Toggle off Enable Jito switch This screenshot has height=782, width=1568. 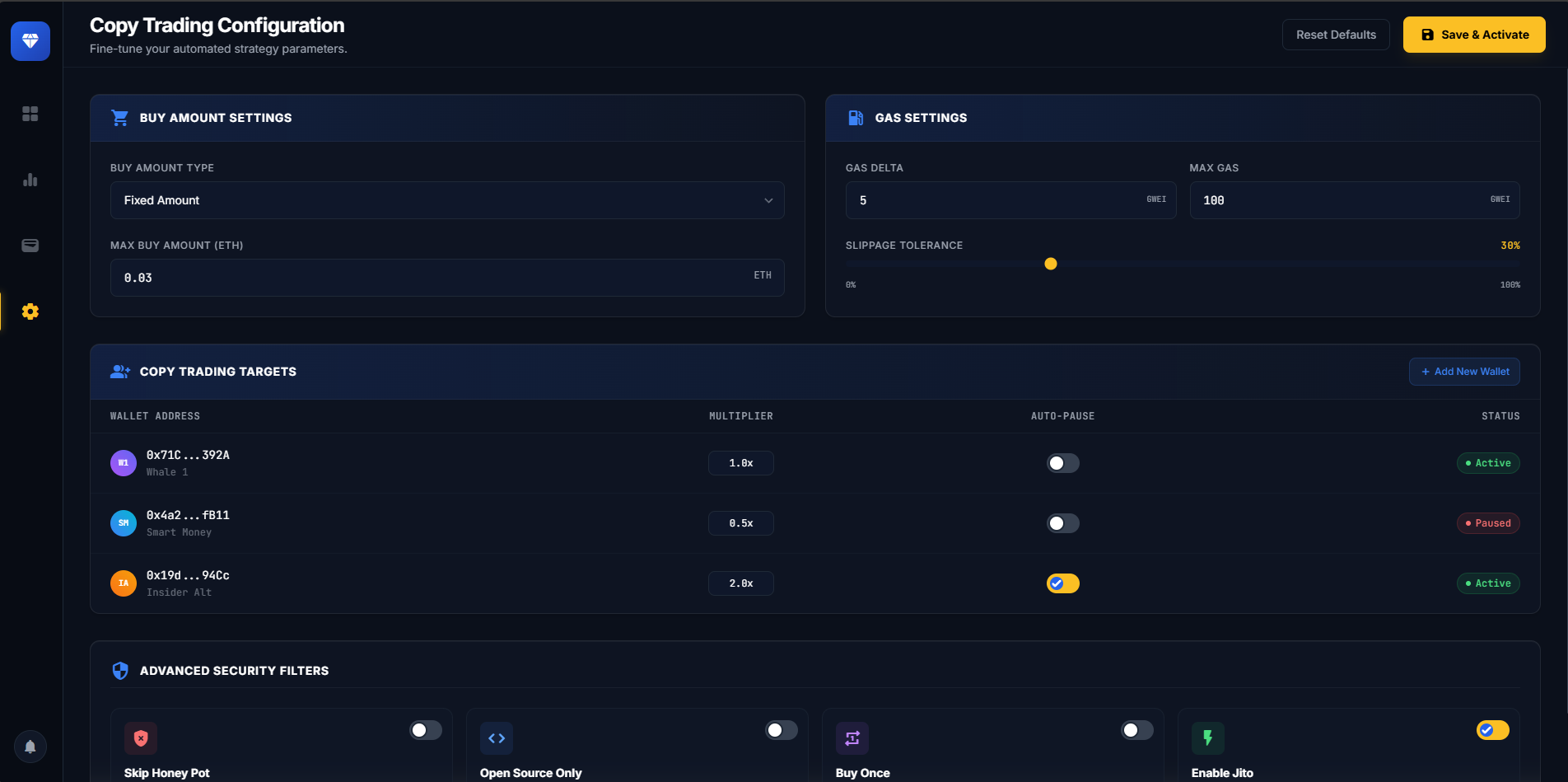(1492, 730)
